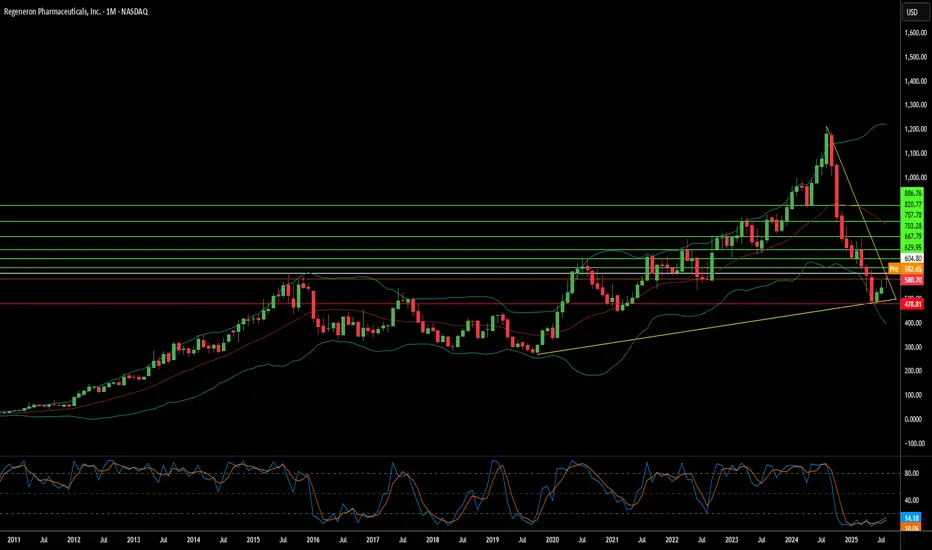Click the 1,000.00 mark on price scale
This screenshot has width=932, height=550.
pos(915,177)
